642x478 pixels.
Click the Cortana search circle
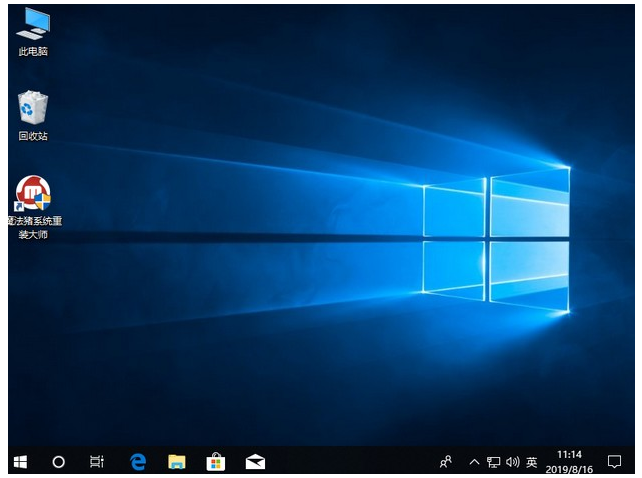tap(58, 461)
